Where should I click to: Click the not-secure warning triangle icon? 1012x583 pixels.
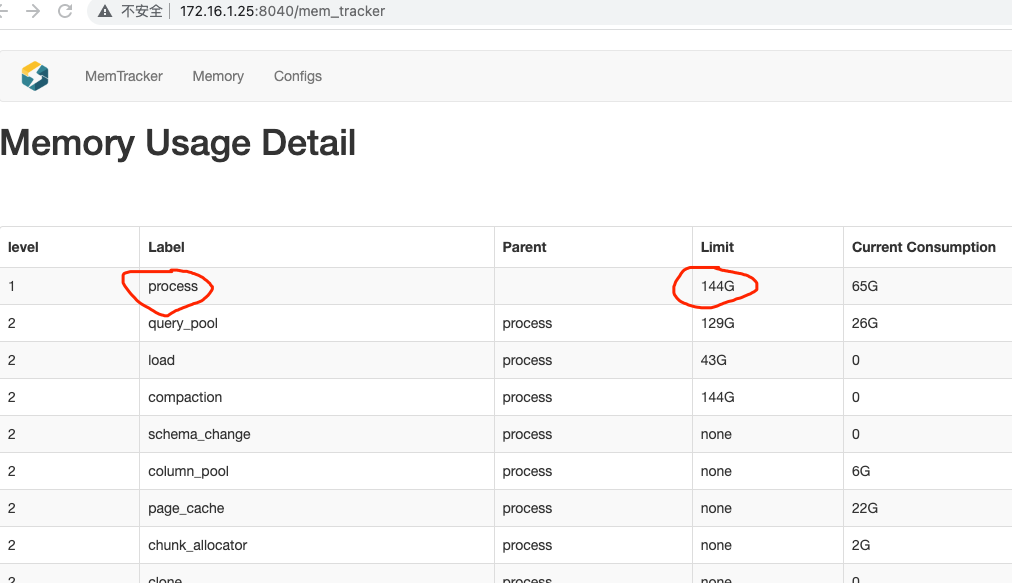click(104, 11)
